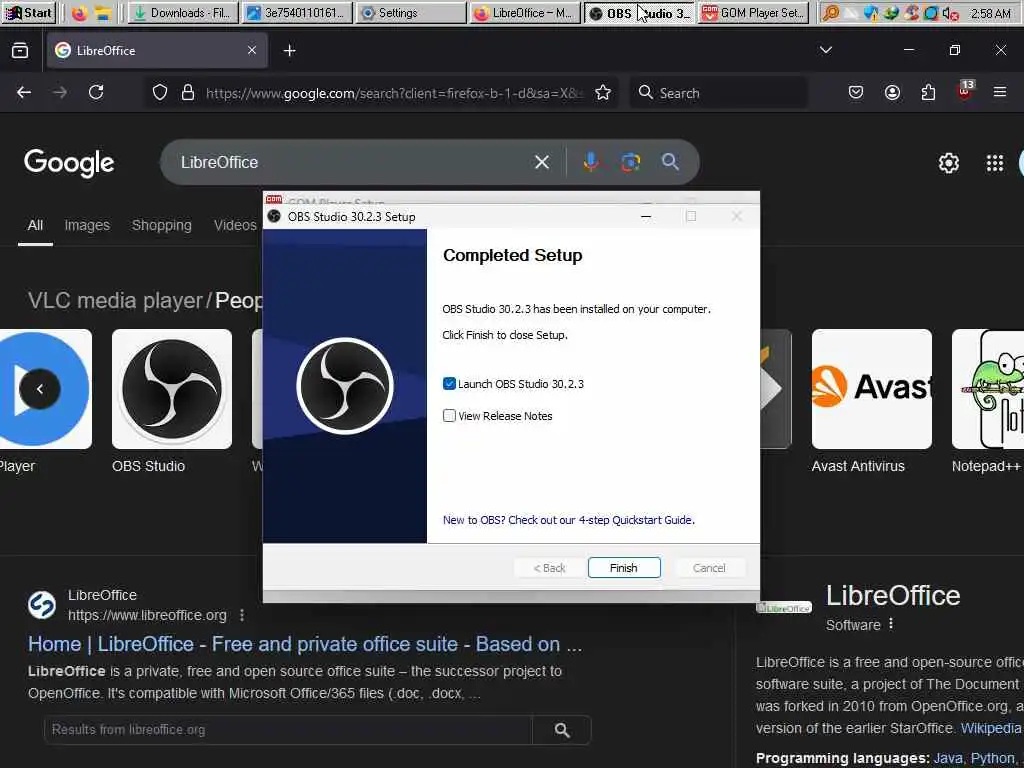Screen dimensions: 1024x768
Task: Open the Start menu
Action: 28,12
